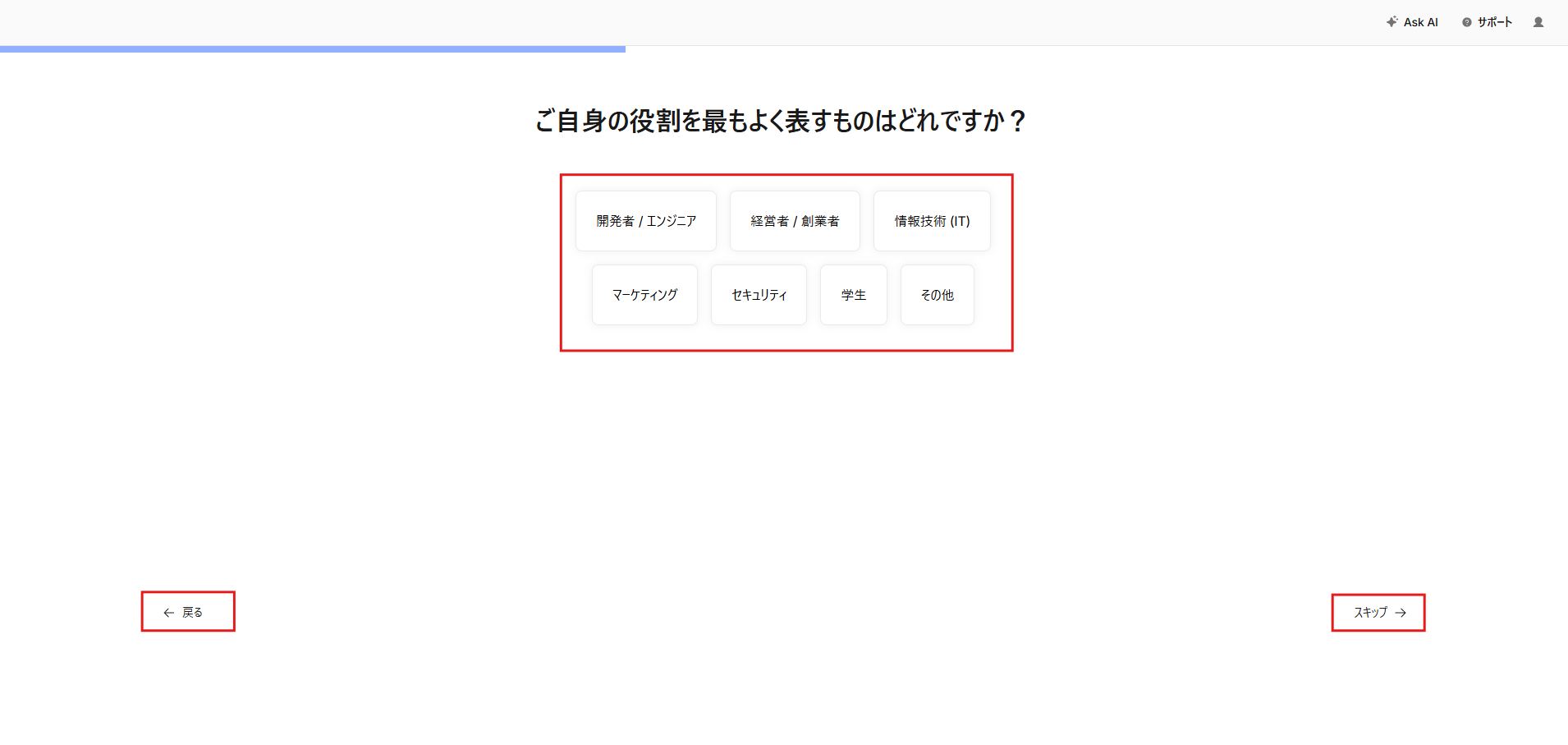
Task: Choose 経営者 / 創業者 as role
Action: (795, 221)
